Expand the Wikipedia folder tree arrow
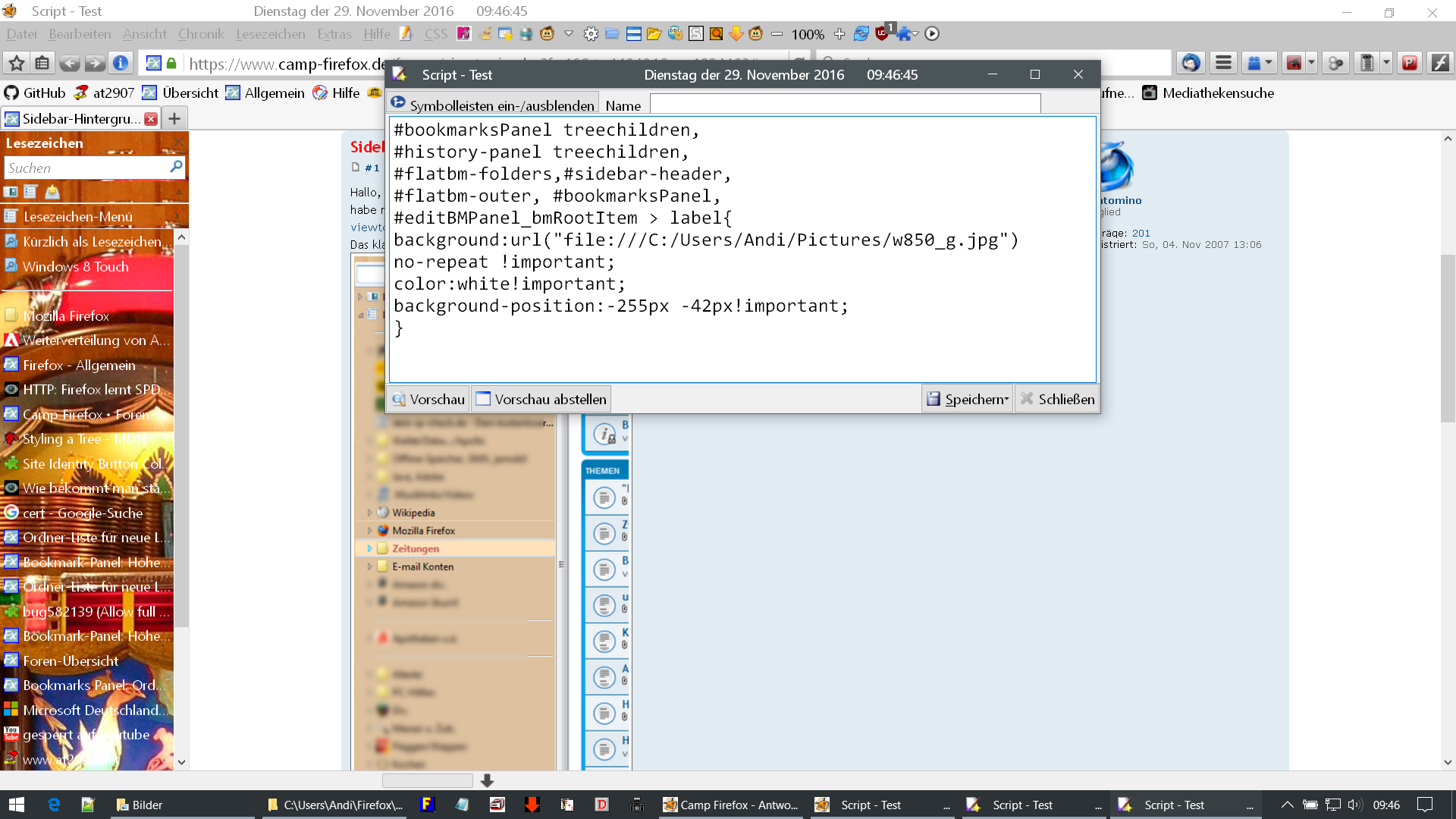This screenshot has width=1456, height=819. coord(369,513)
